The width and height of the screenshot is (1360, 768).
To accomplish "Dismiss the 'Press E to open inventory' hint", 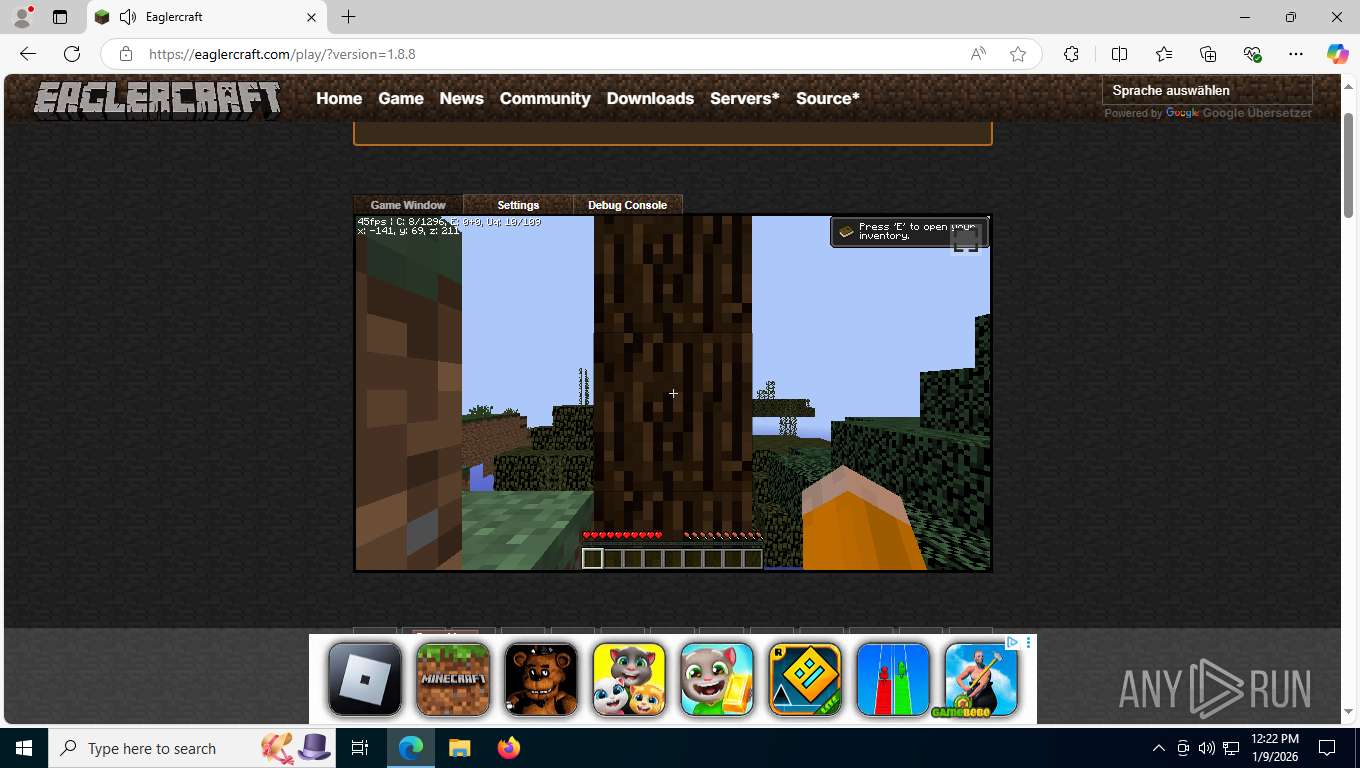I will pos(909,231).
